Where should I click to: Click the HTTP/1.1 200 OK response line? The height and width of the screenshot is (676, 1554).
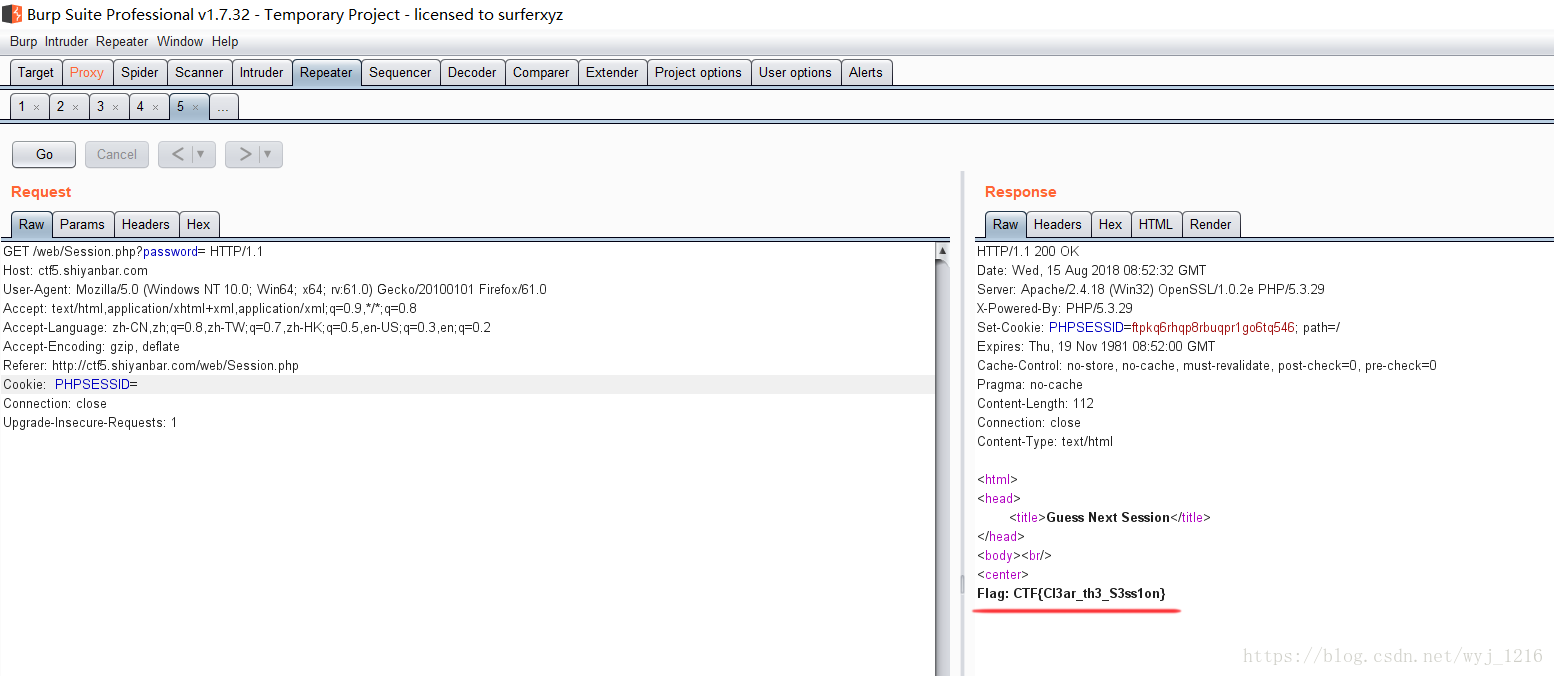pyautogui.click(x=1028, y=251)
